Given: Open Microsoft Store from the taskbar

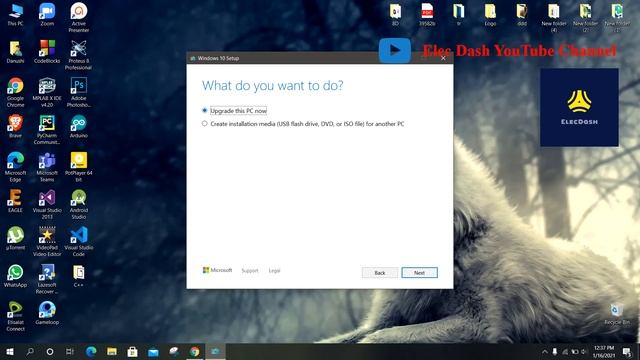Looking at the screenshot, I should tap(132, 351).
